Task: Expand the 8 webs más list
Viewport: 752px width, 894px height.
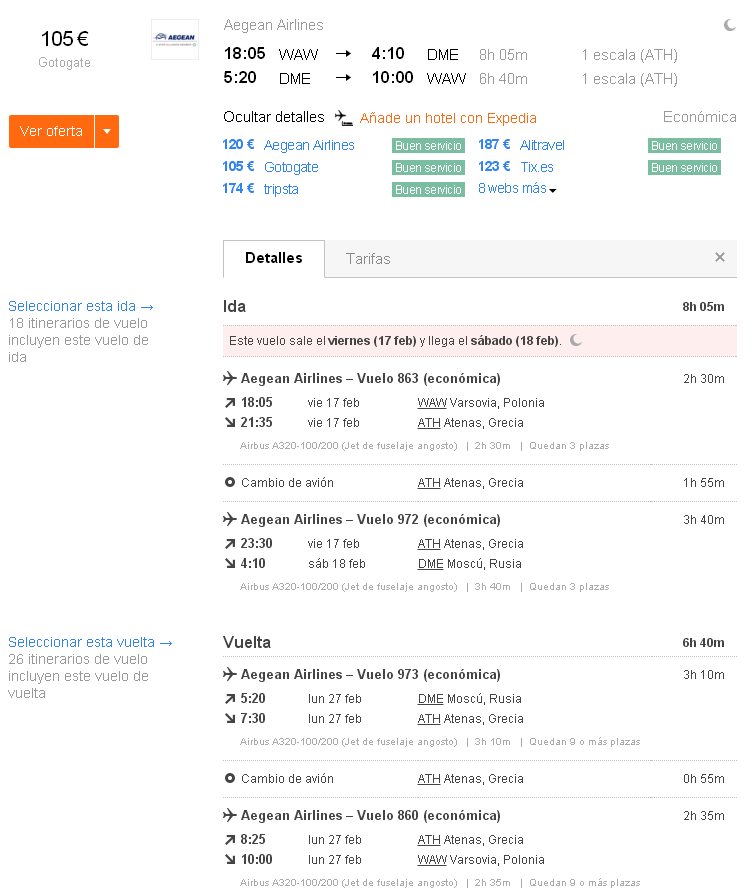Action: [517, 189]
